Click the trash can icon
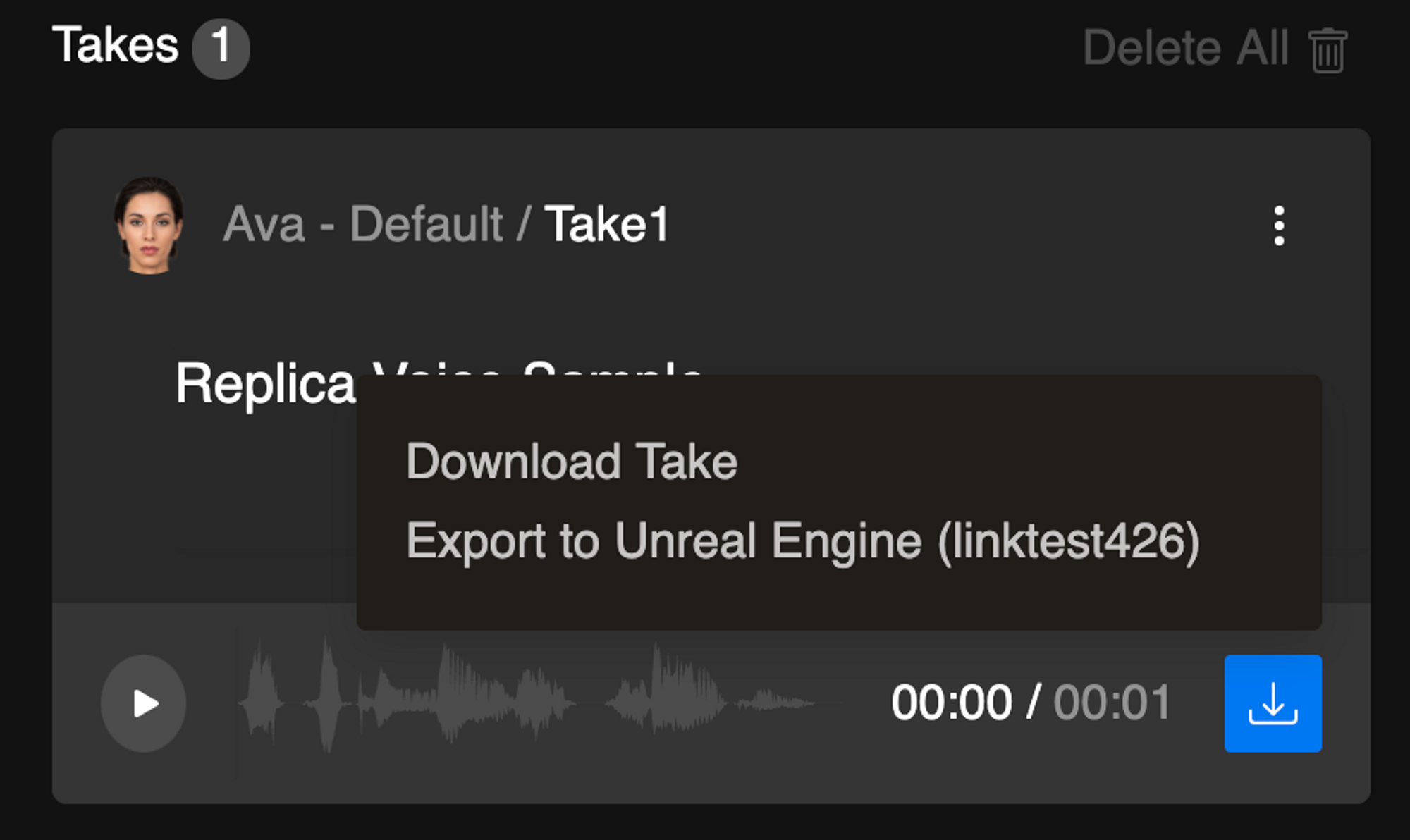Viewport: 1410px width, 840px height. (1328, 50)
